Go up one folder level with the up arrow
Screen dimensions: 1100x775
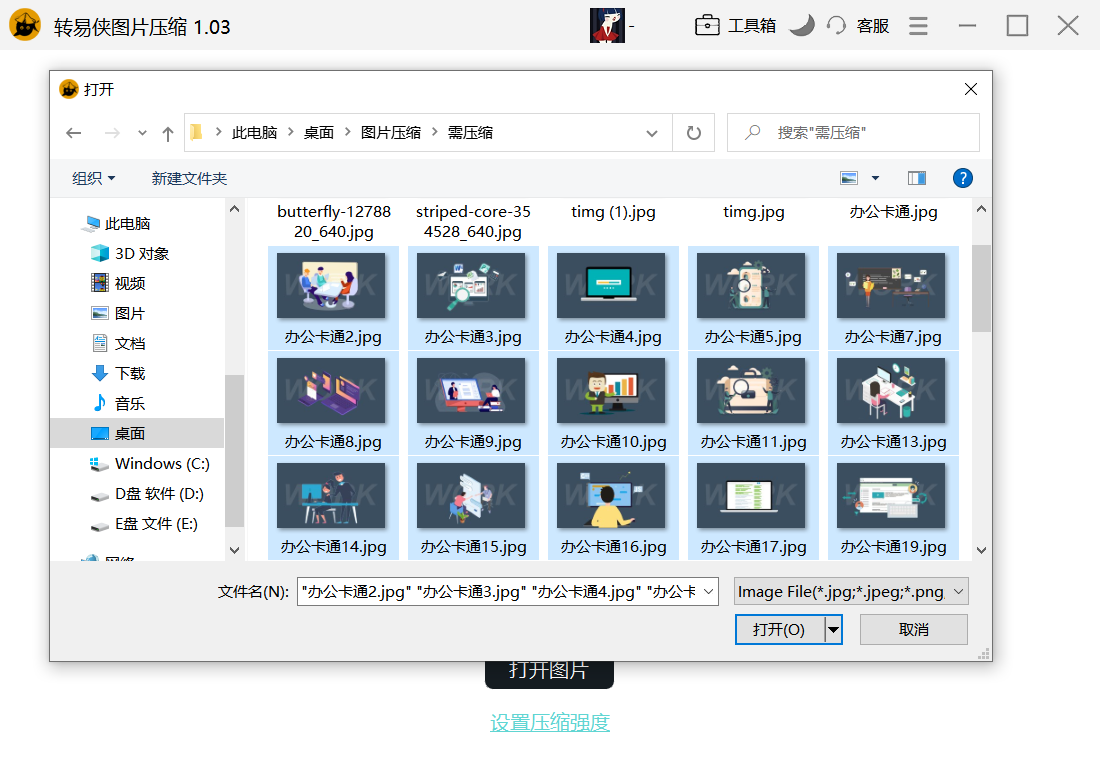(x=167, y=132)
